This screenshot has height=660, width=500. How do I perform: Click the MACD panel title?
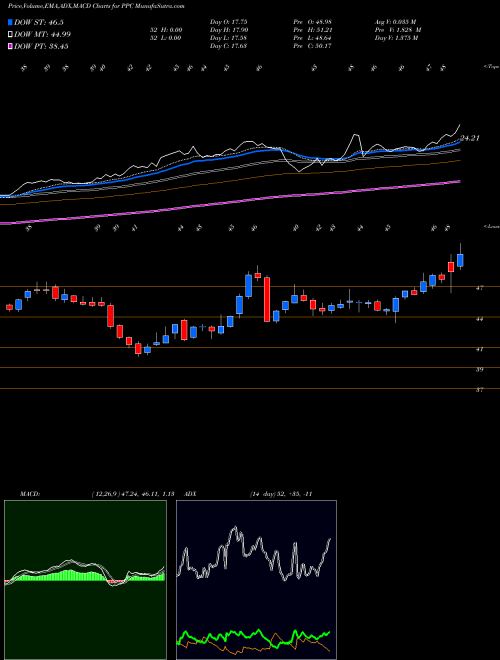tap(30, 494)
